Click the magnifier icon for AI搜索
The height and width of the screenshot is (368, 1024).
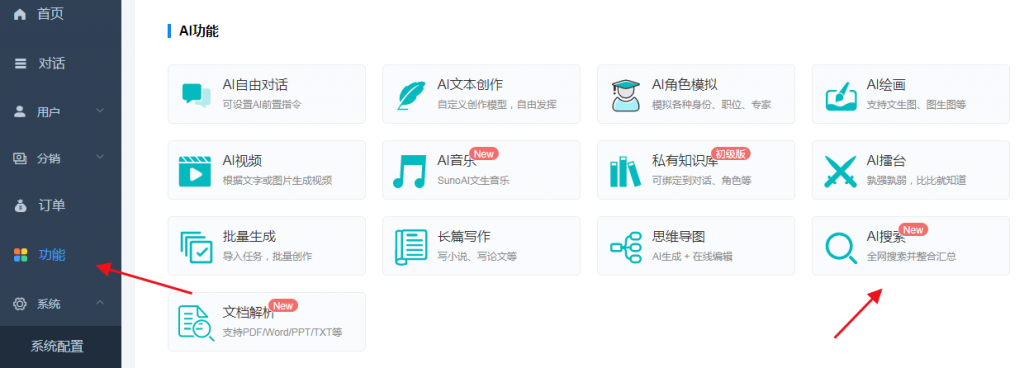840,247
